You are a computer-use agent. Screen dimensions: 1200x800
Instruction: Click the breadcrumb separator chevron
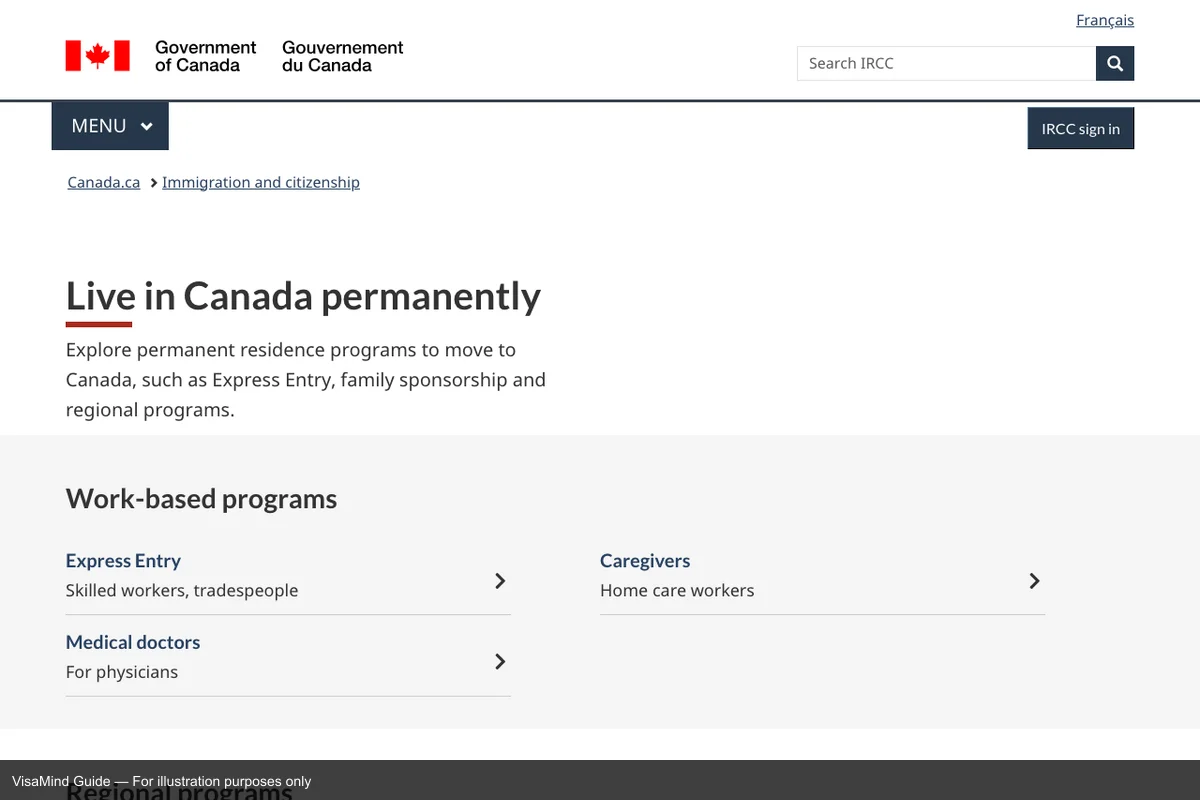coord(153,183)
